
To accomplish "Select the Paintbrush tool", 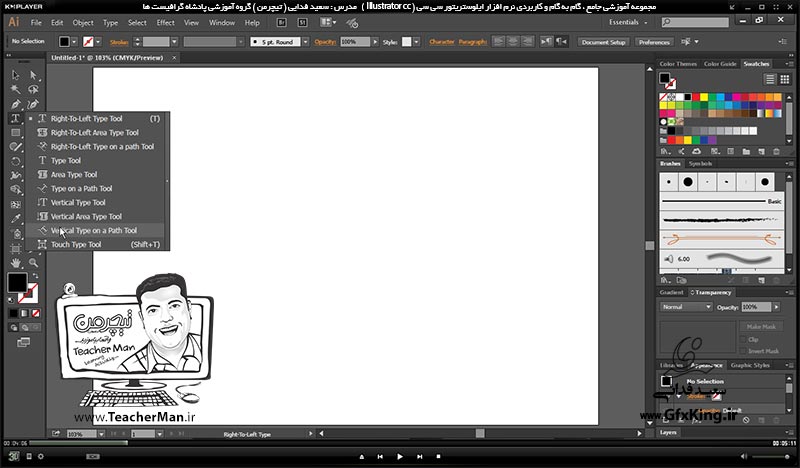I will 15,147.
